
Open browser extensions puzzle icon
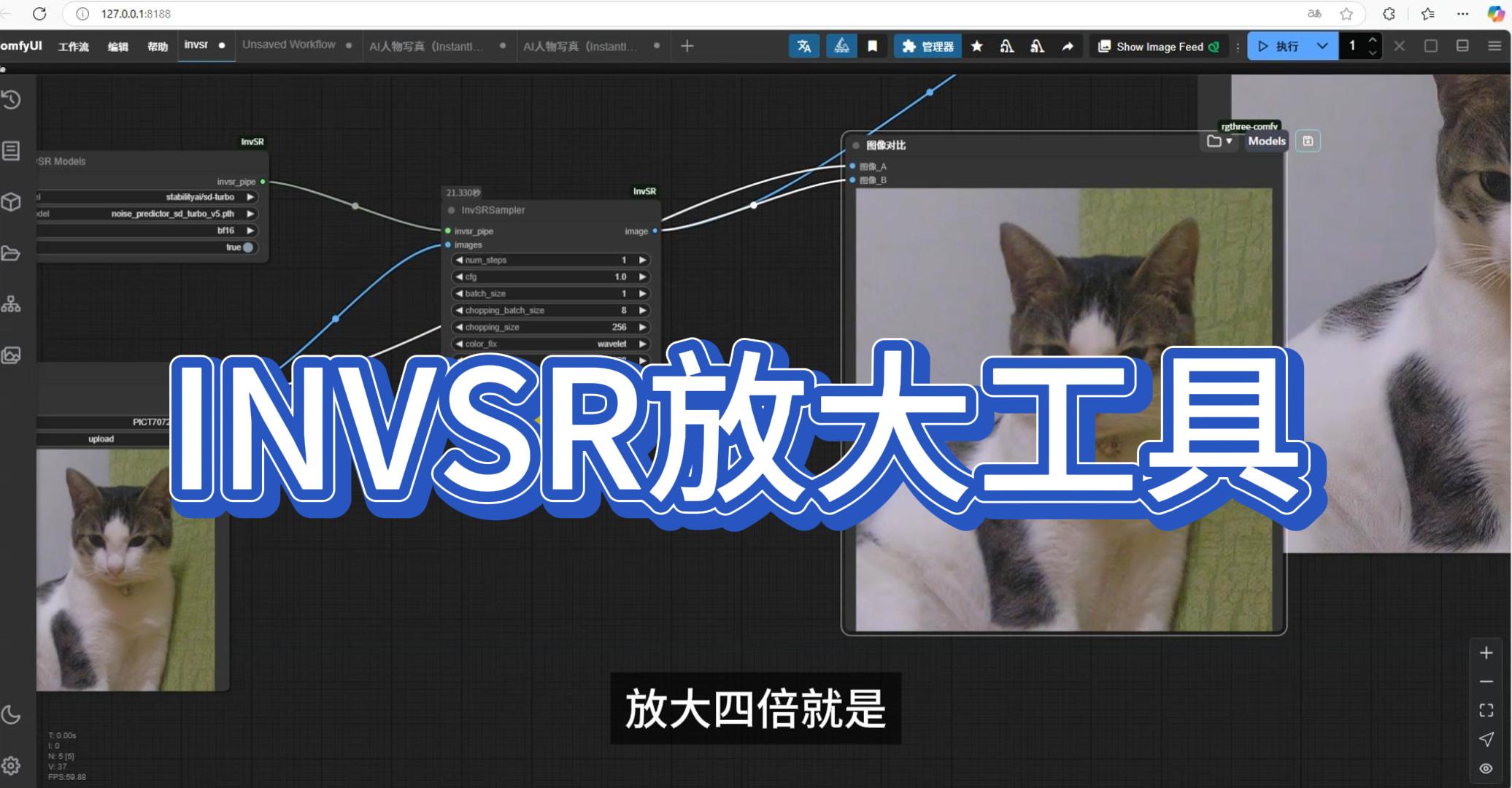pyautogui.click(x=1389, y=13)
